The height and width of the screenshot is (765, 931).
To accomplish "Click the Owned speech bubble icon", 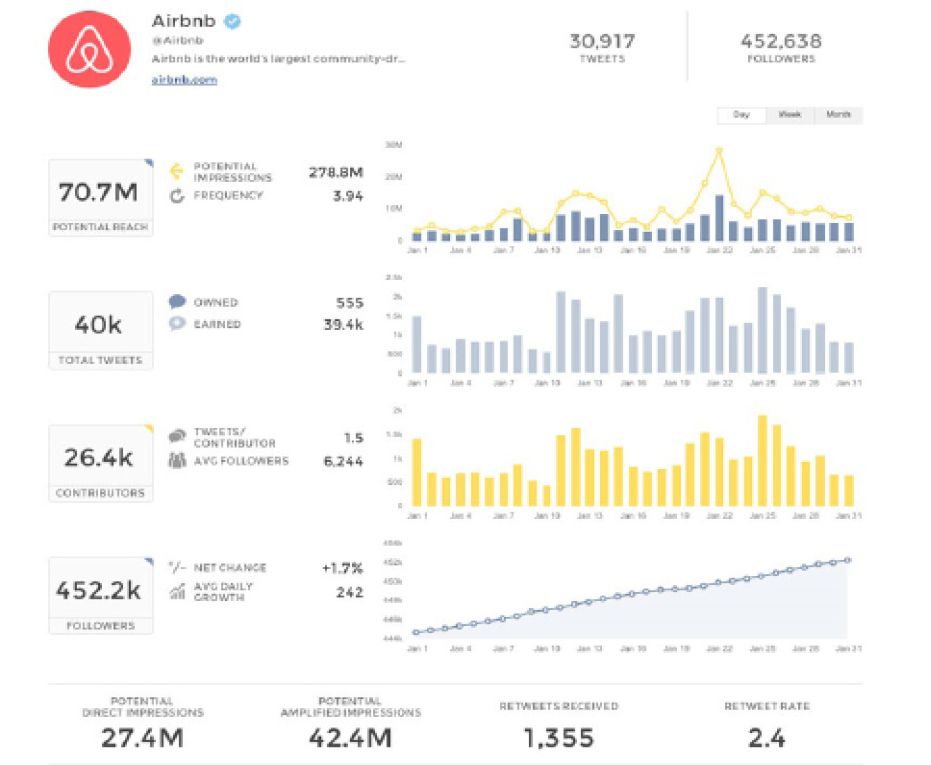I will (x=177, y=302).
